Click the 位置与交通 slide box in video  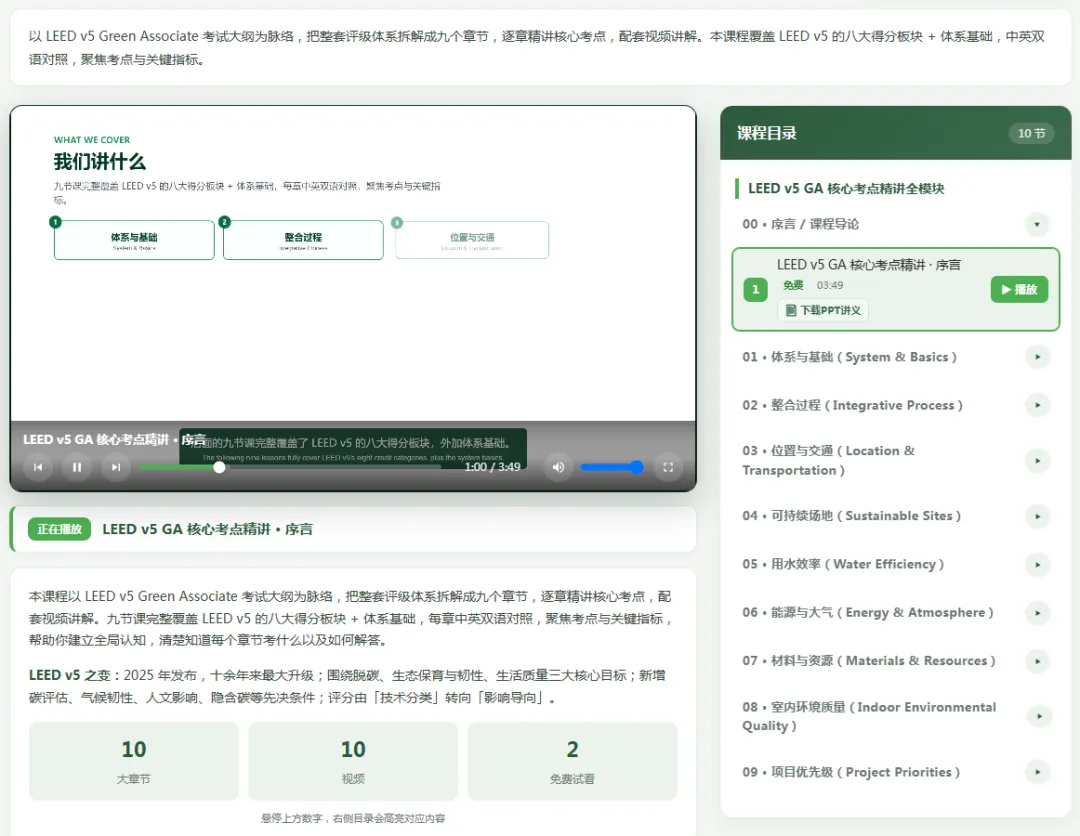click(472, 240)
